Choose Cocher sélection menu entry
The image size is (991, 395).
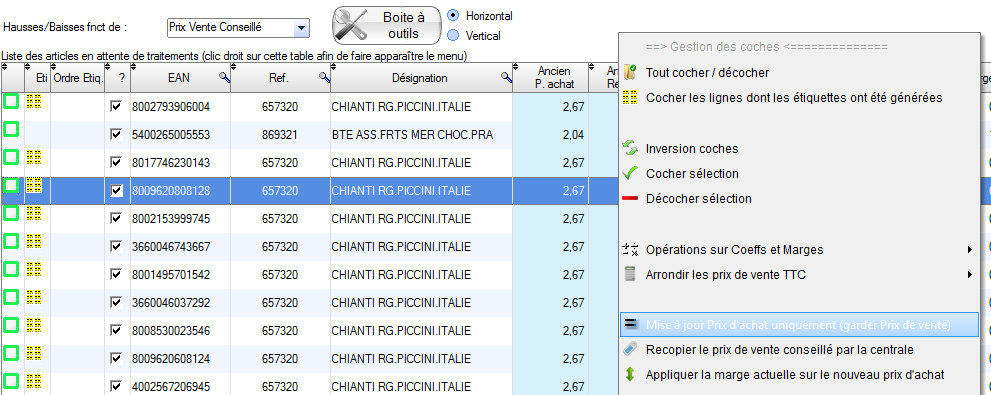692,174
